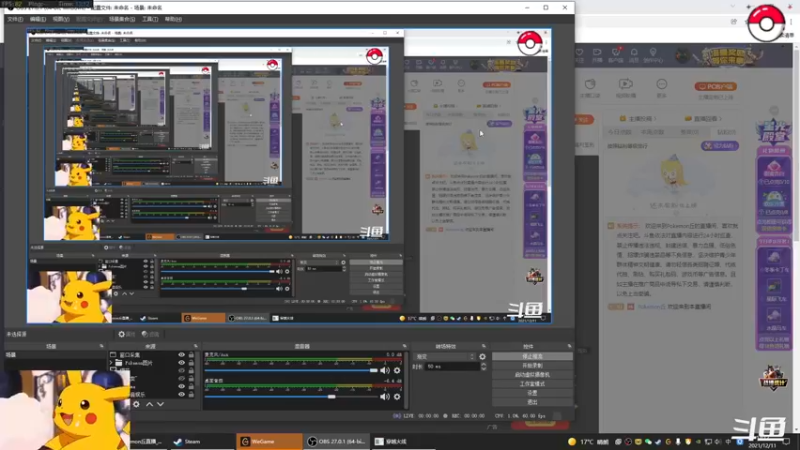
Task: Open source properties with the 属性 gear button
Action: click(127, 334)
